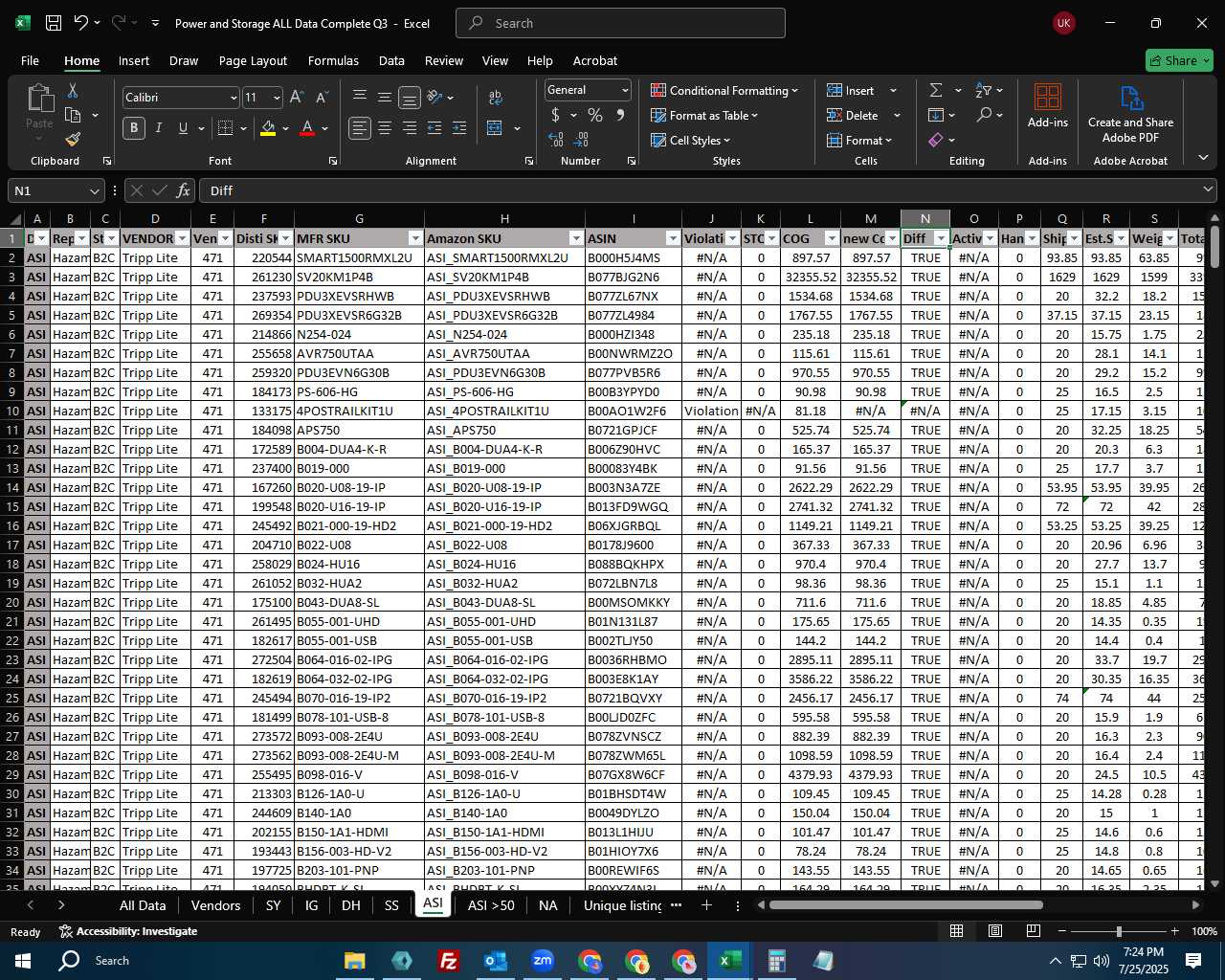The image size is (1225, 980).
Task: Toggle Middle Align vertical alignment
Action: (385, 98)
